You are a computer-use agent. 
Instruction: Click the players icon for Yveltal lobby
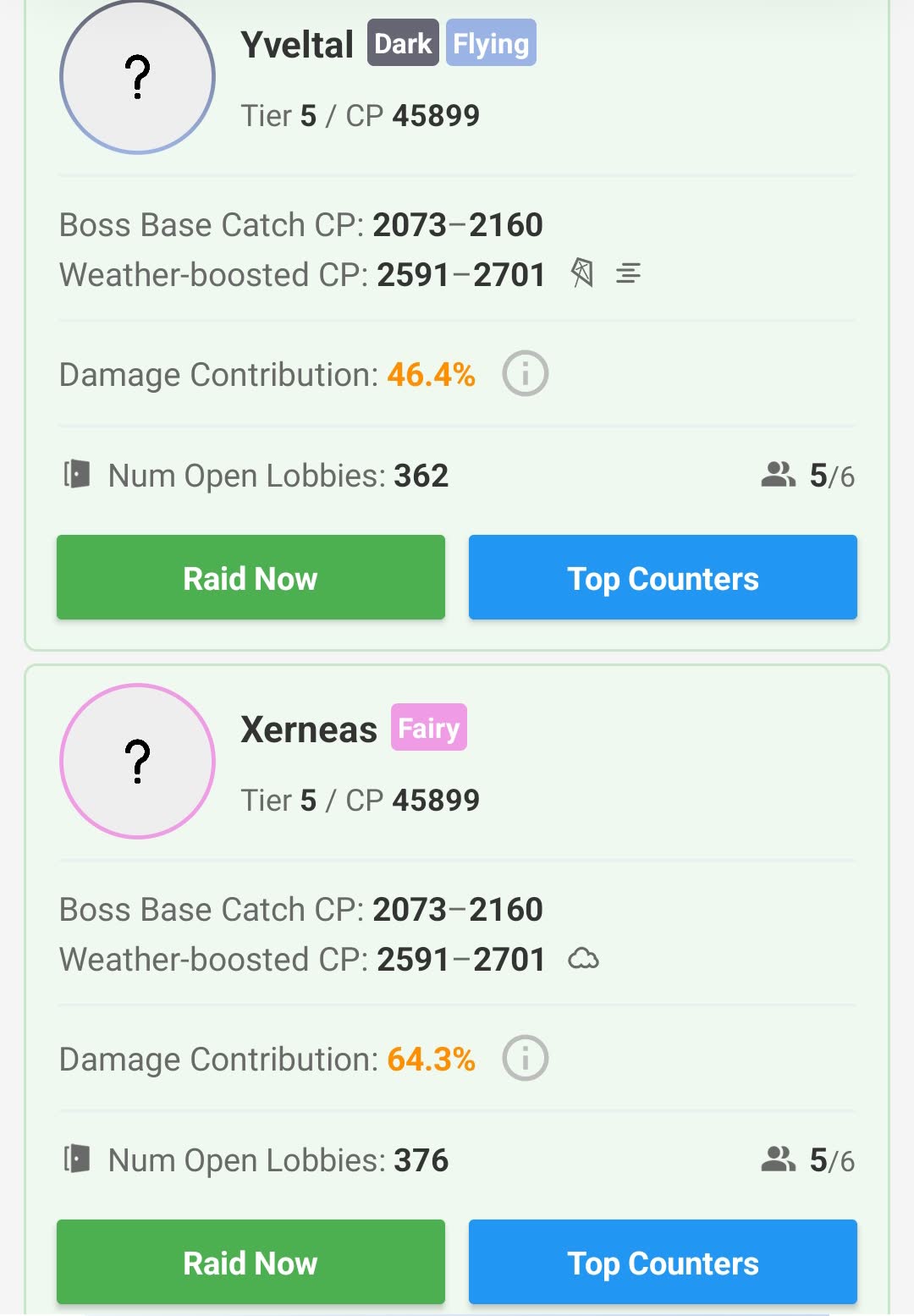tap(778, 475)
